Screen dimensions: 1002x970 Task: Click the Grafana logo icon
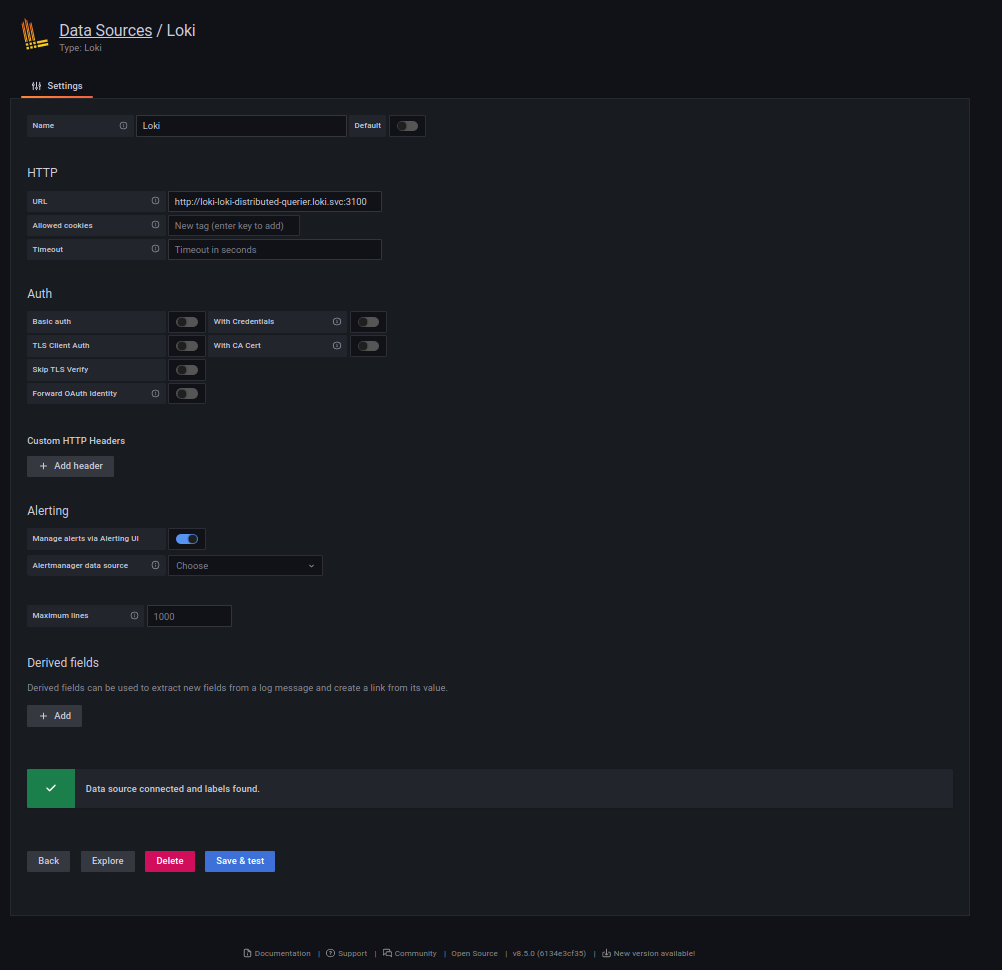pos(33,34)
